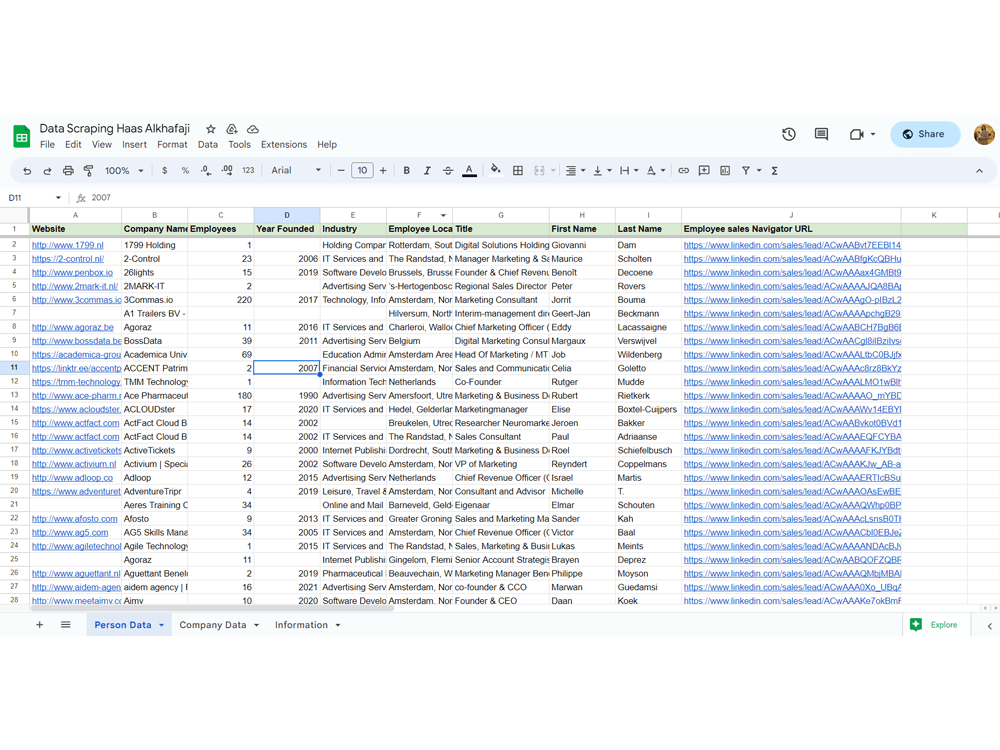This screenshot has width=1000, height=750.
Task: Activate the Paint format tool
Action: pyautogui.click(x=89, y=171)
